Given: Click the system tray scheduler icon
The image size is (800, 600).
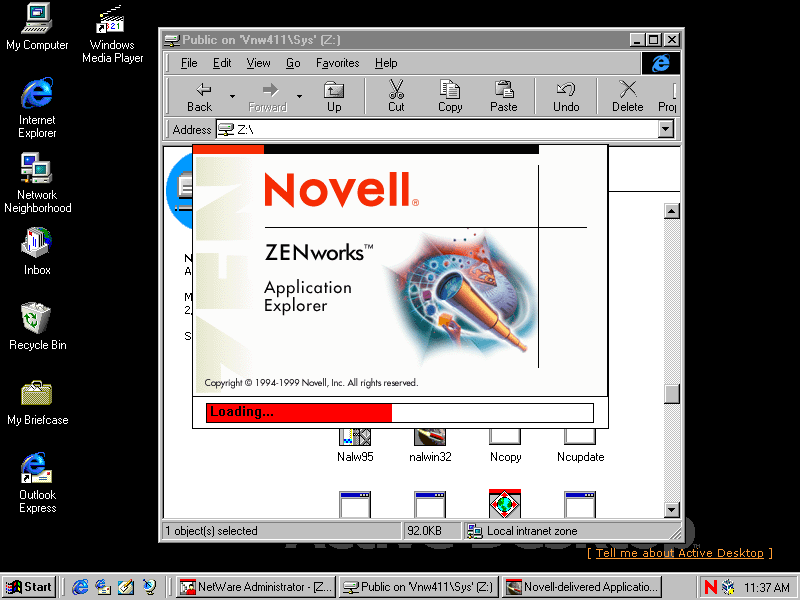Looking at the screenshot, I should [x=728, y=587].
